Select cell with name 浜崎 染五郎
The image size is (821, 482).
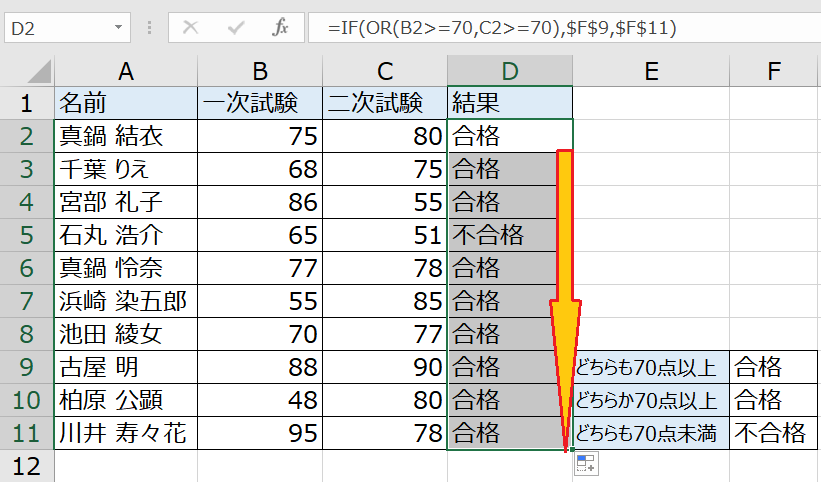126,301
